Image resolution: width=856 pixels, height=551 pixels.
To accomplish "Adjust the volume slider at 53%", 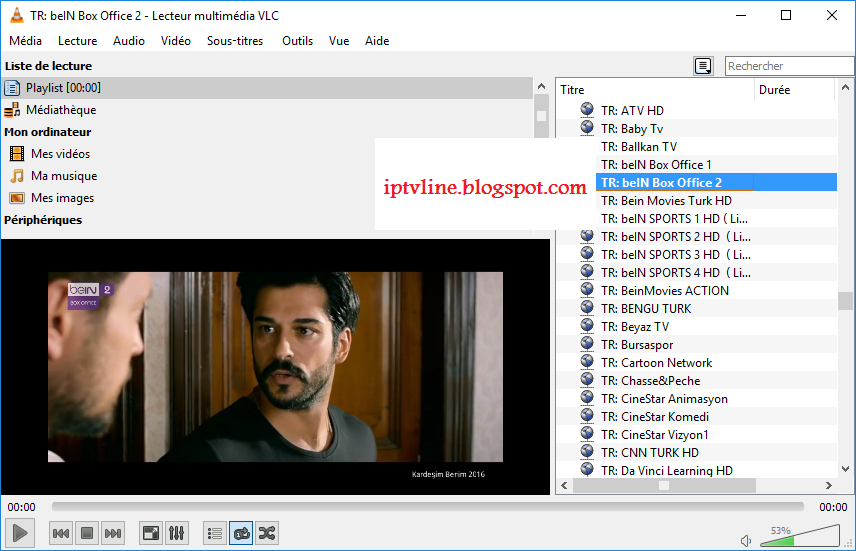I will [799, 536].
